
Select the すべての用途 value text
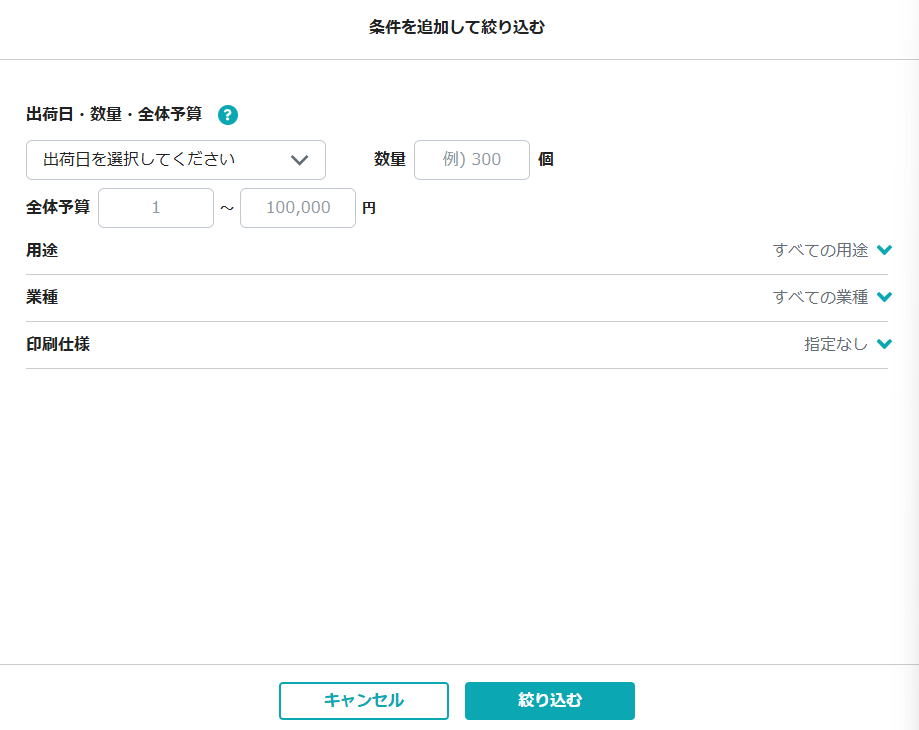pos(820,250)
